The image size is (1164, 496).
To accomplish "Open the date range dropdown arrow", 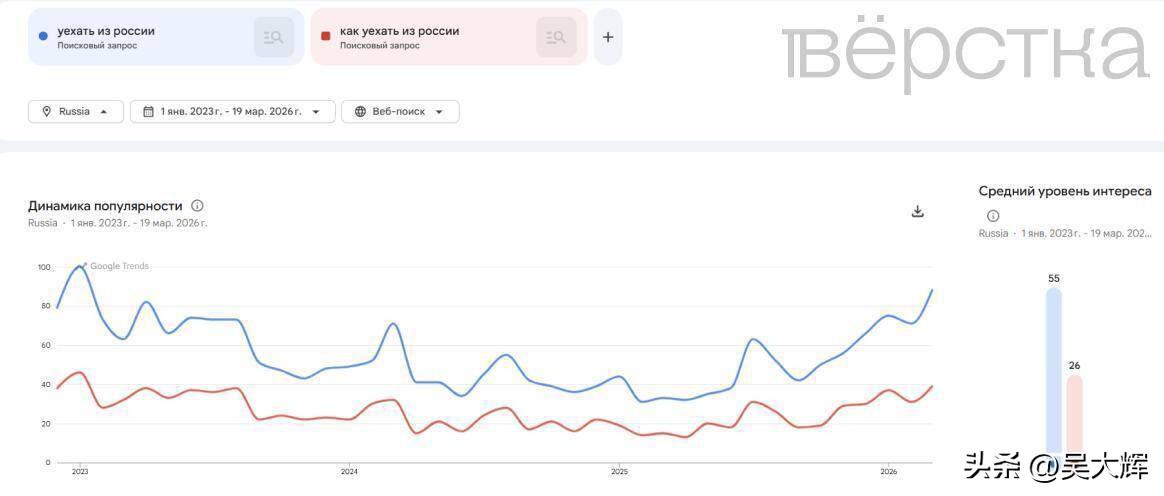I will pyautogui.click(x=317, y=112).
